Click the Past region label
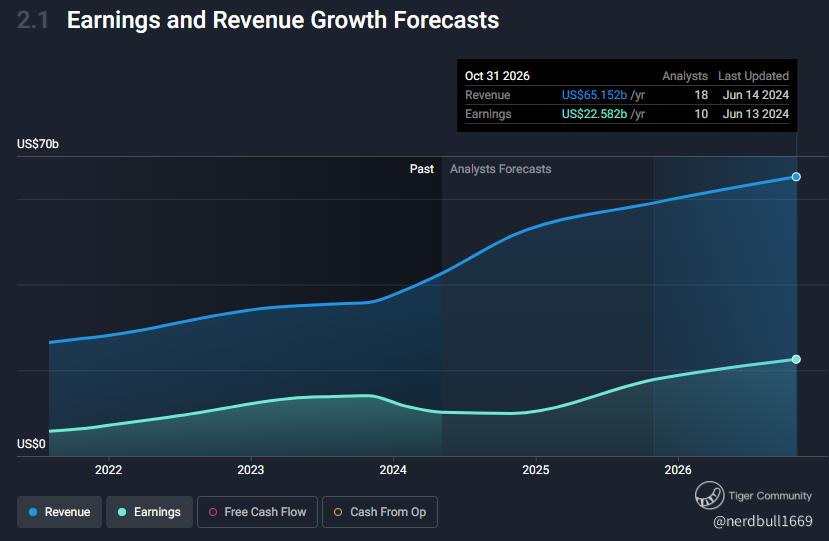 tap(421, 169)
